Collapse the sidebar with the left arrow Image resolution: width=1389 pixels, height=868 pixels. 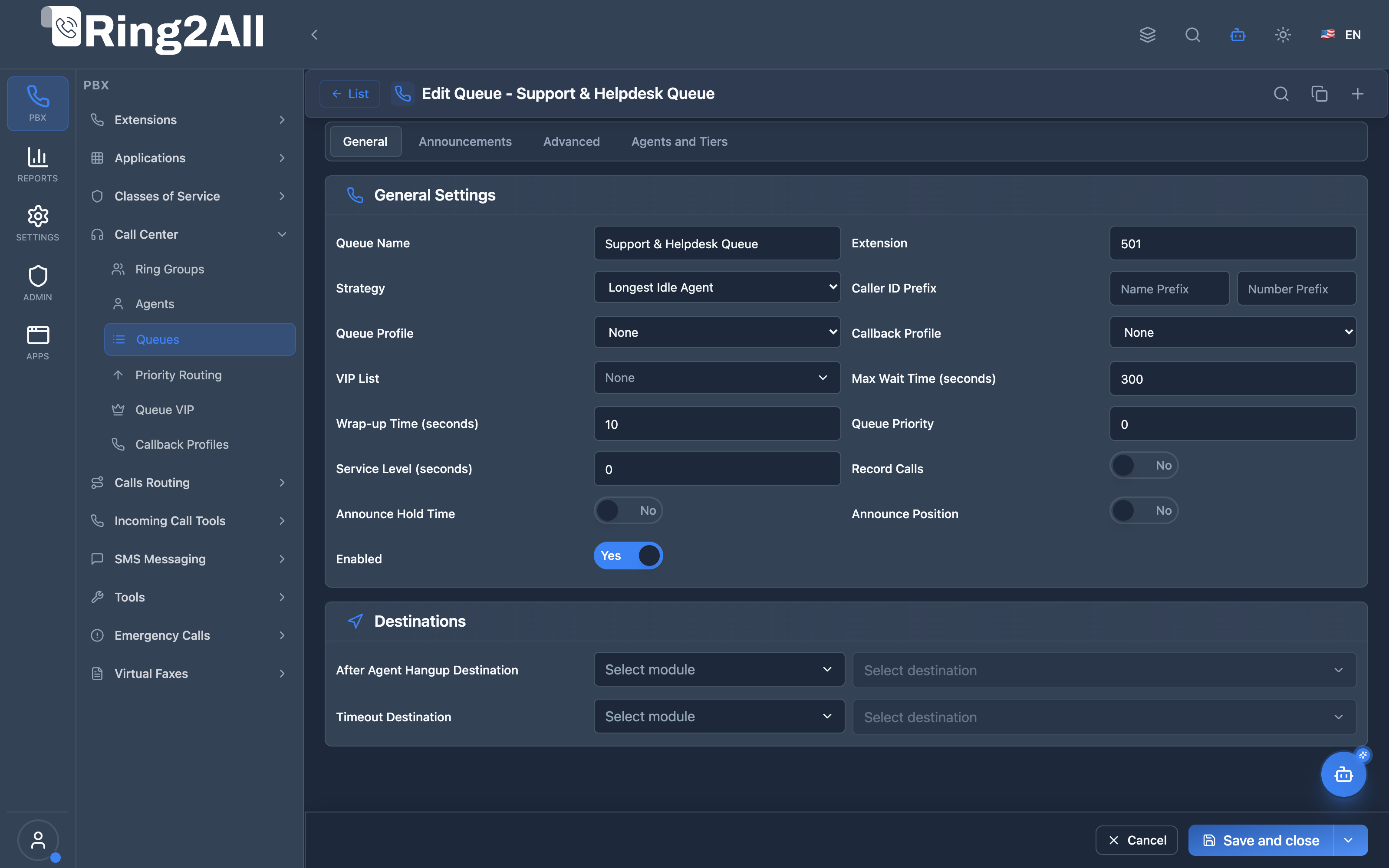[x=314, y=35]
